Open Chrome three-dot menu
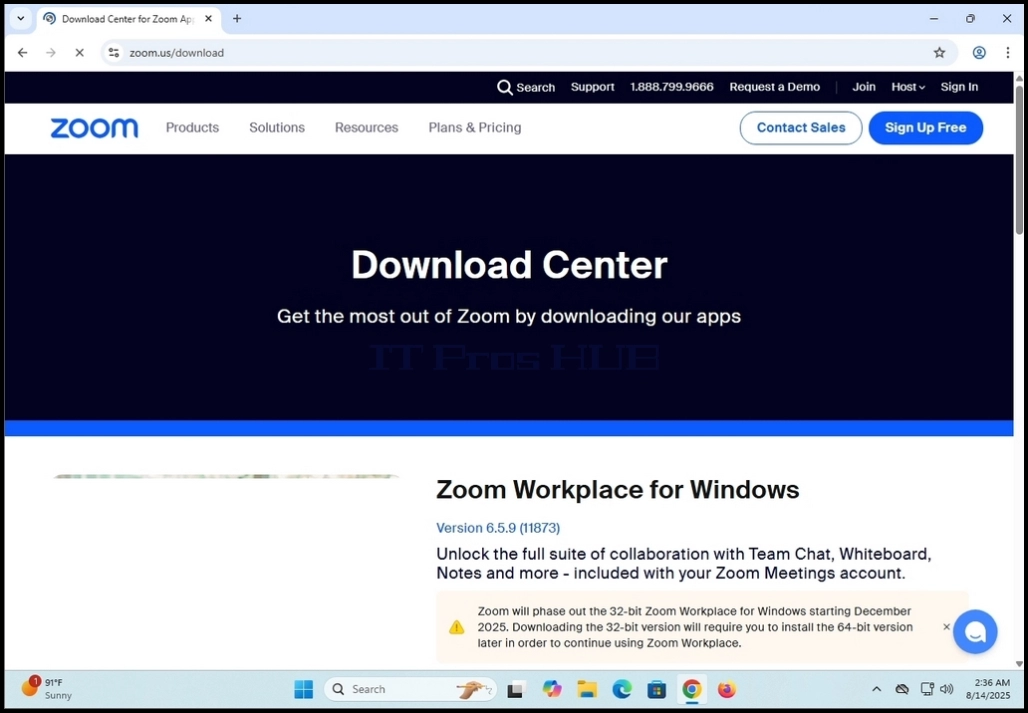 (x=1008, y=52)
